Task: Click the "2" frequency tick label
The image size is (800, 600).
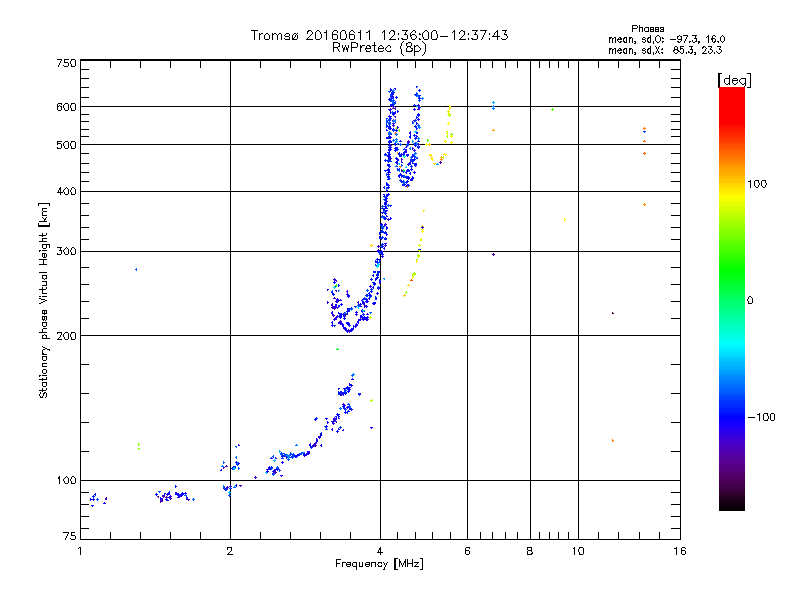Action: click(230, 551)
